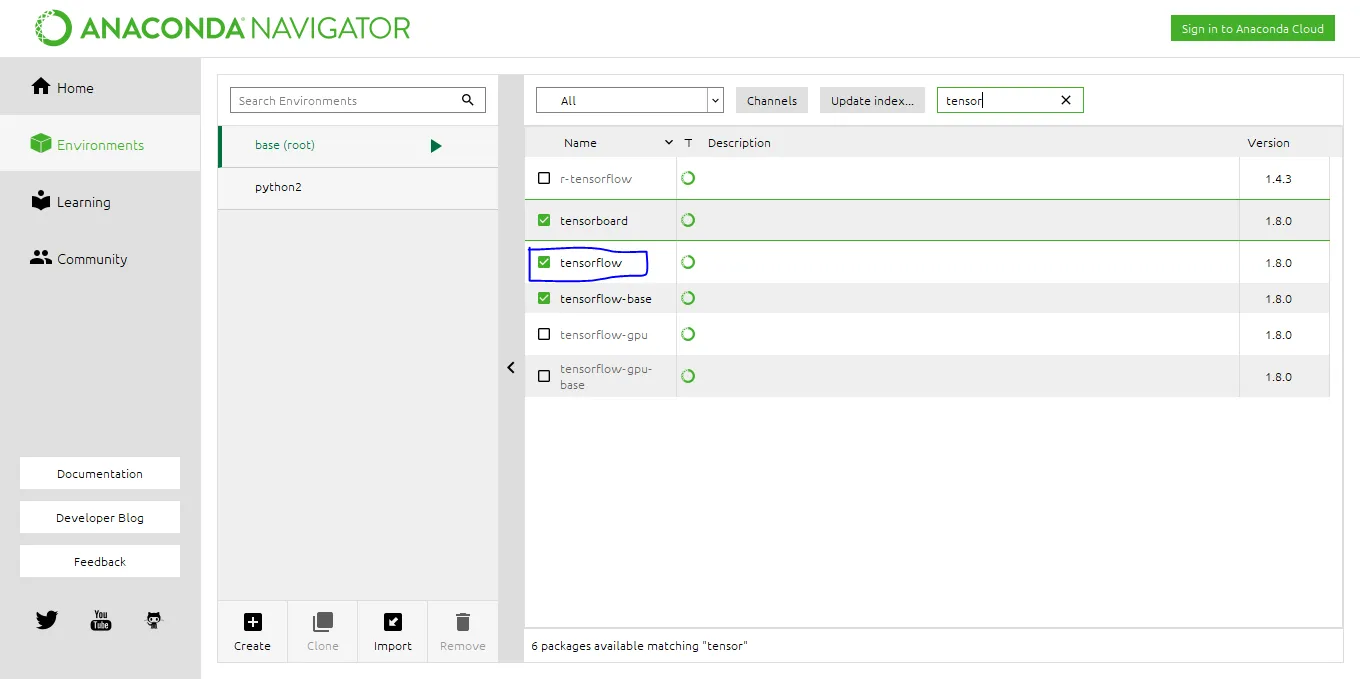Toggle the tensorboard package checkbox

[544, 220]
